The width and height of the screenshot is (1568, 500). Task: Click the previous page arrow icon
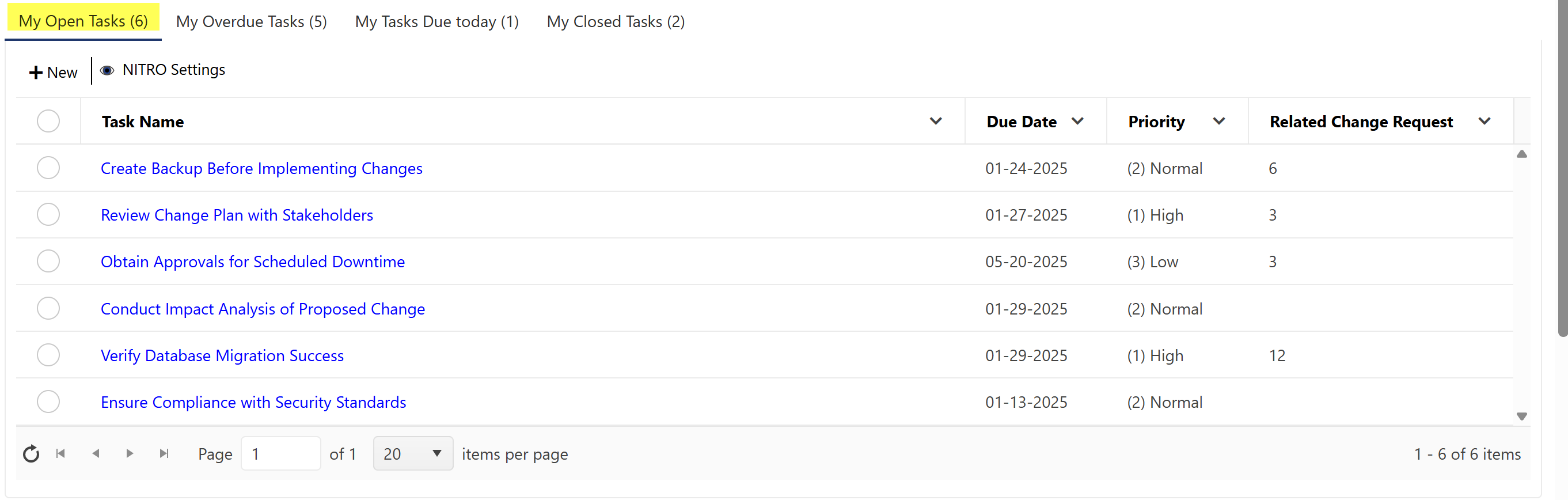[x=96, y=454]
